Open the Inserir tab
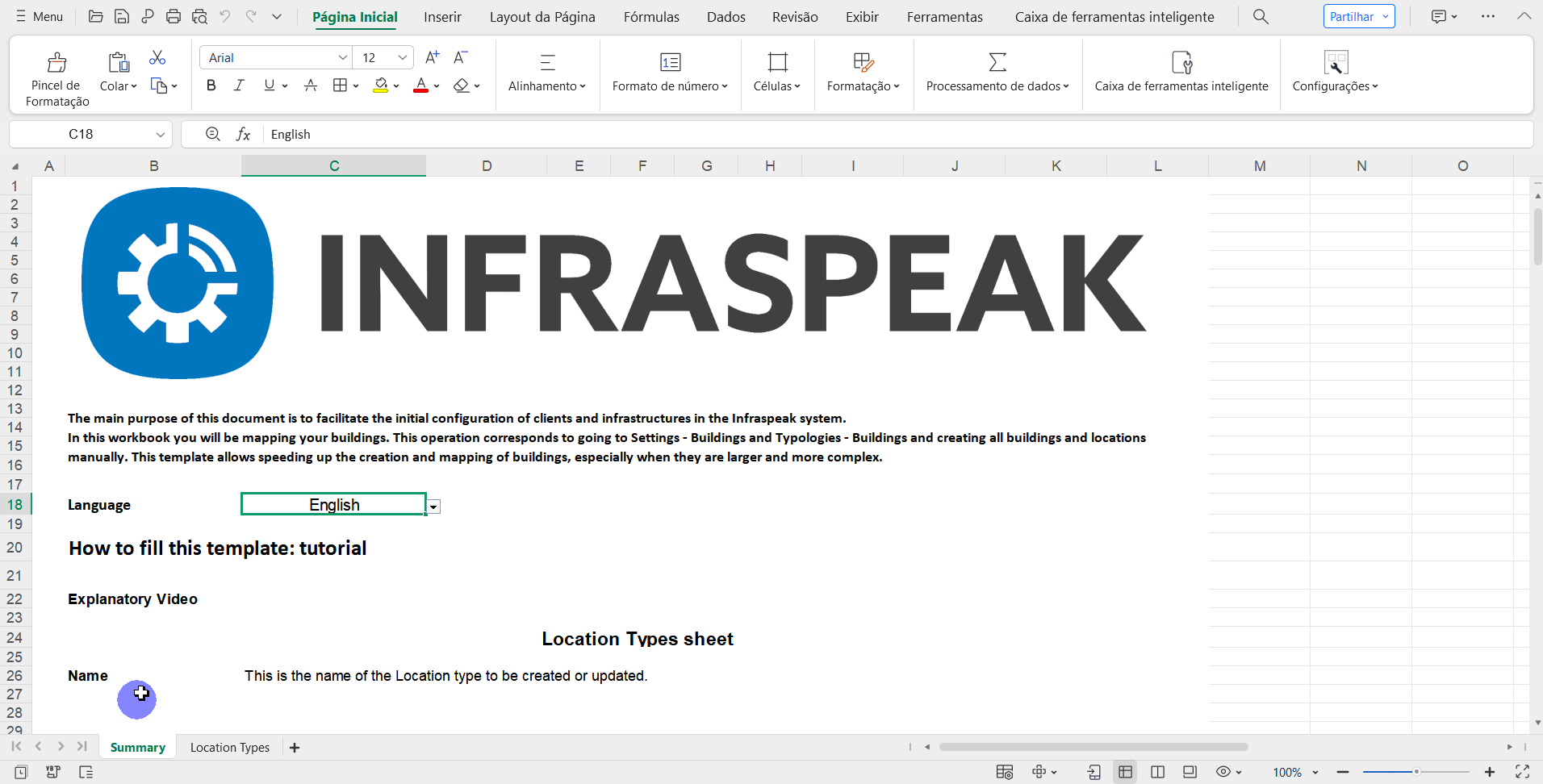The height and width of the screenshot is (784, 1543). (x=443, y=17)
